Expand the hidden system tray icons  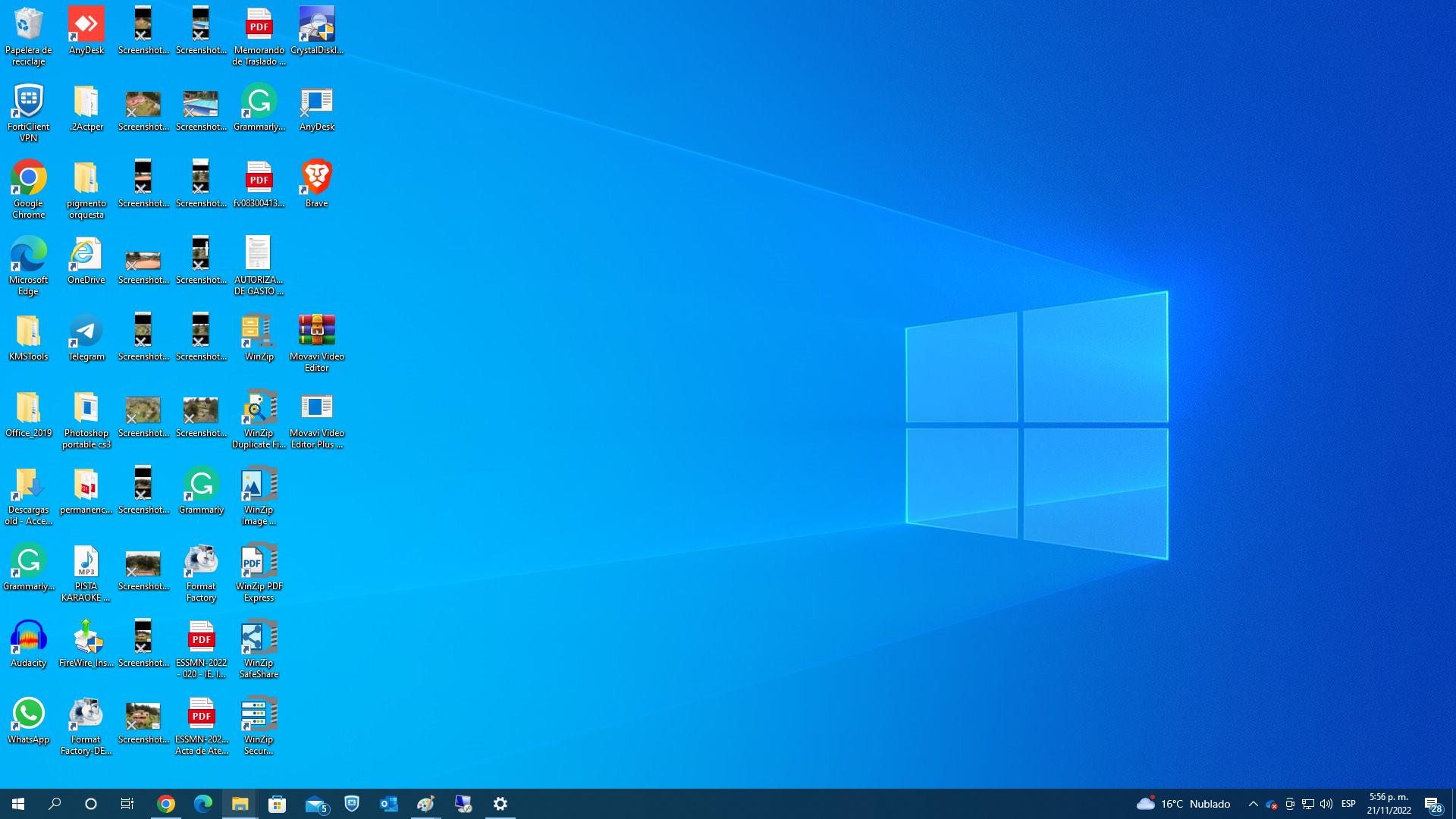[1253, 804]
